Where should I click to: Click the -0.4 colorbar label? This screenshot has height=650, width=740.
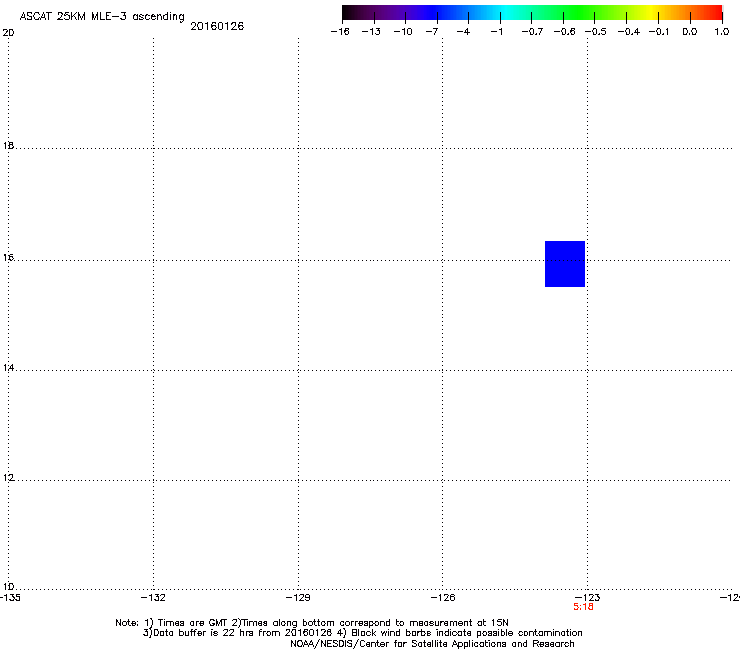tap(629, 32)
